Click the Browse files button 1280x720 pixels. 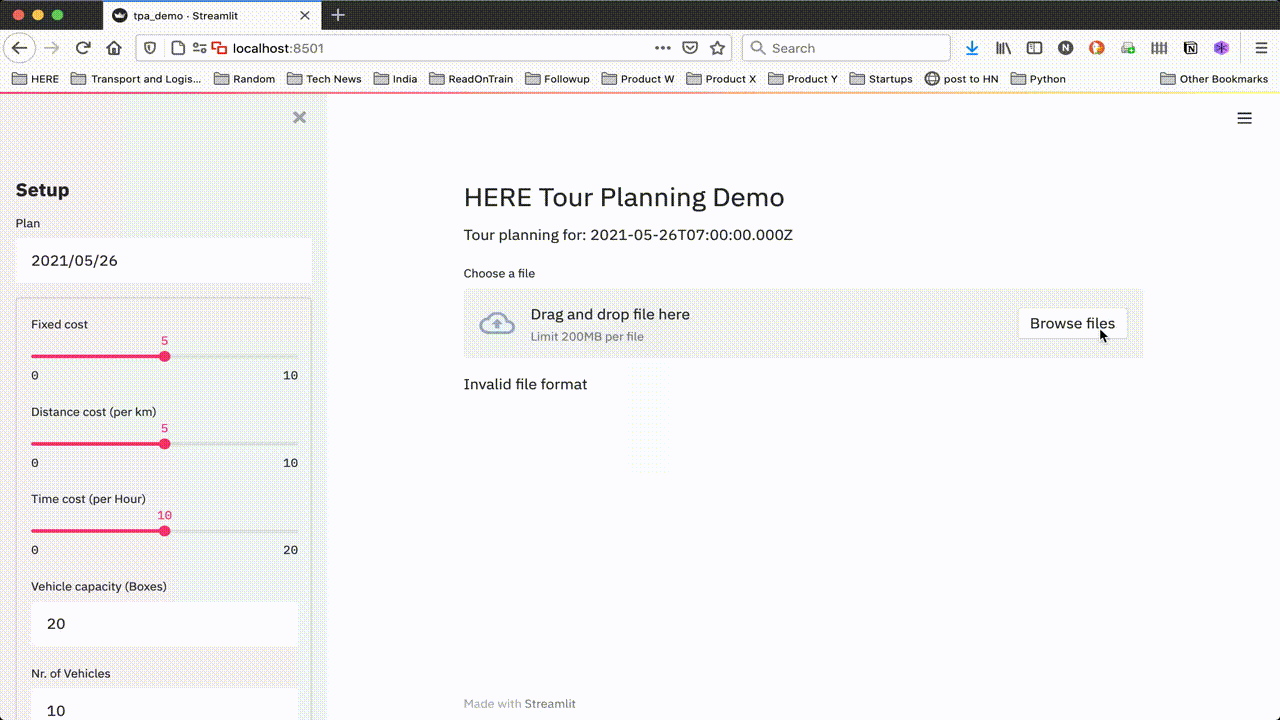point(1072,323)
